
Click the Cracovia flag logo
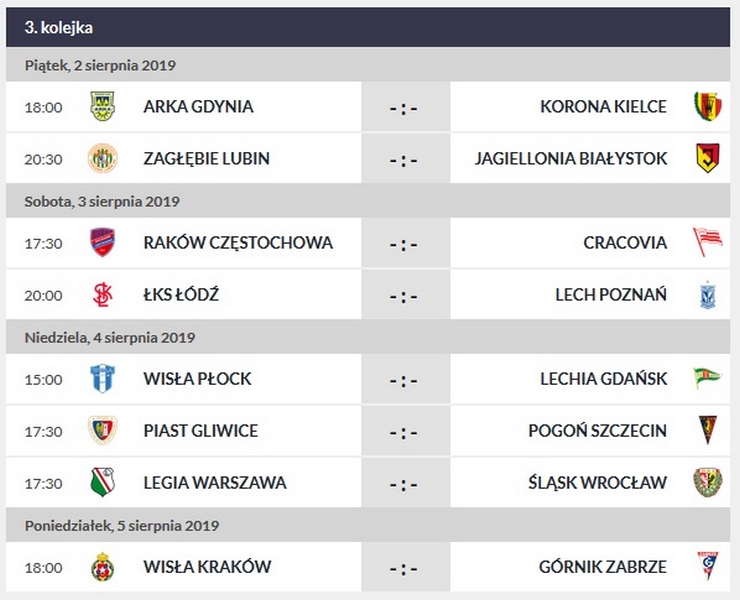tap(707, 242)
